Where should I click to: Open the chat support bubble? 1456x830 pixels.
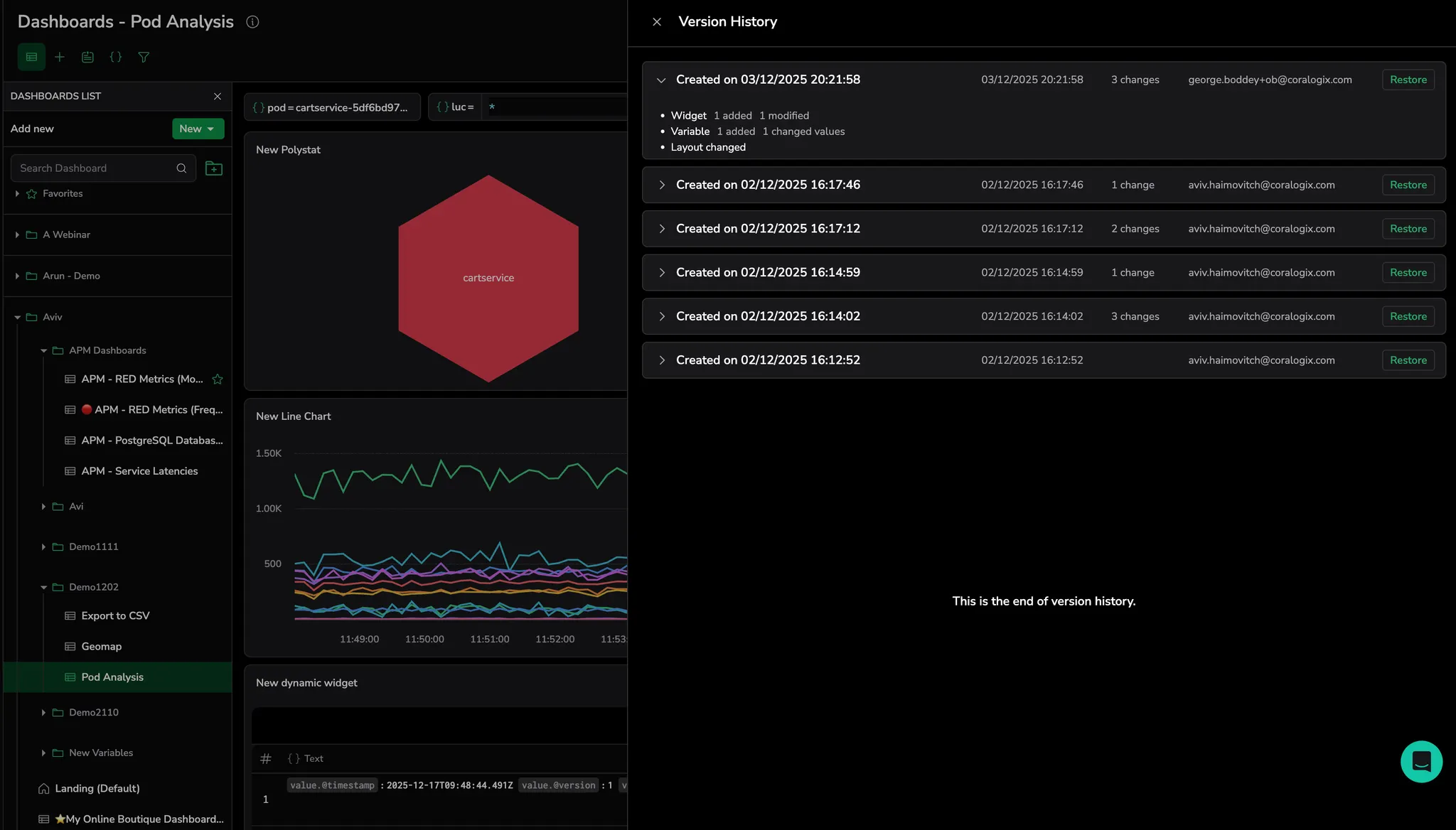pyautogui.click(x=1421, y=762)
